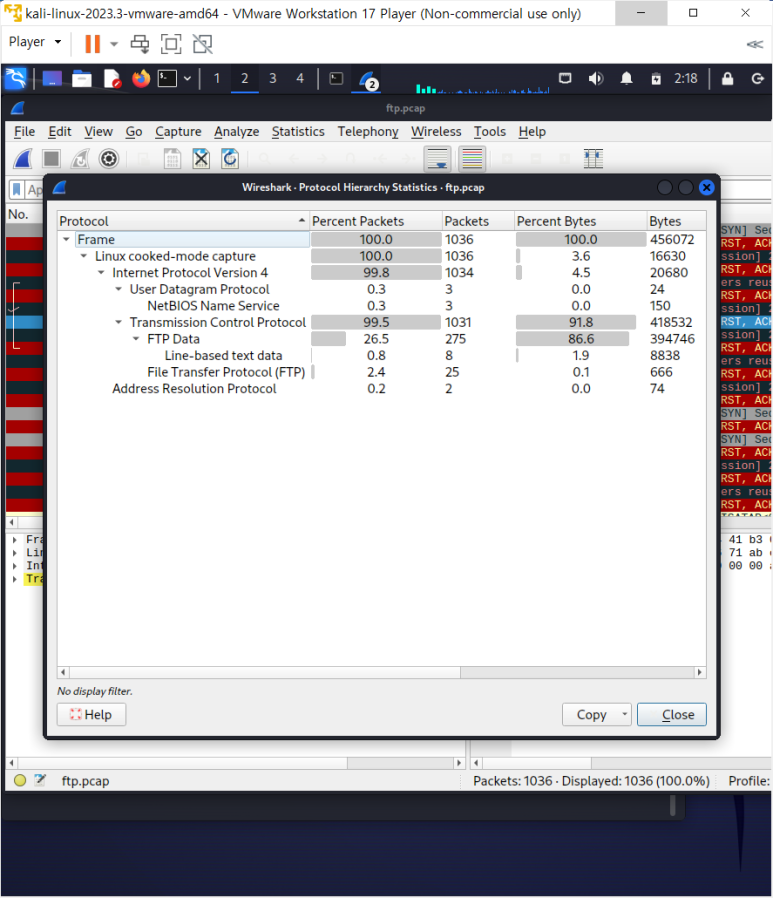This screenshot has width=773, height=898.
Task: Open capture options gear icon
Action: (109, 159)
